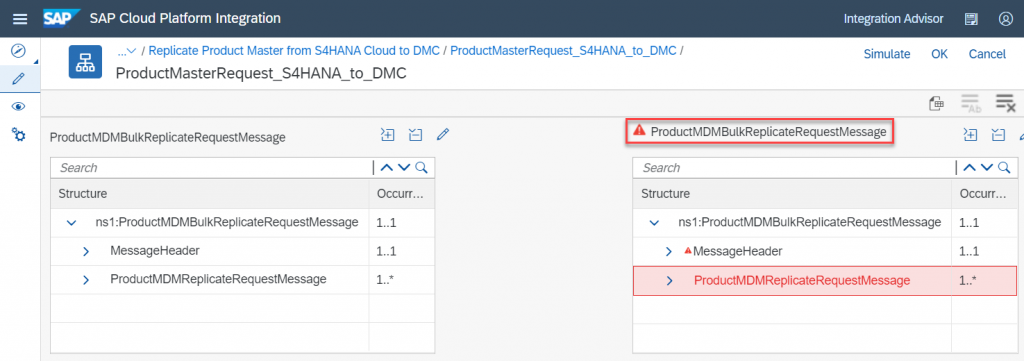Click the delete mappings toolbar icon

[1005, 103]
